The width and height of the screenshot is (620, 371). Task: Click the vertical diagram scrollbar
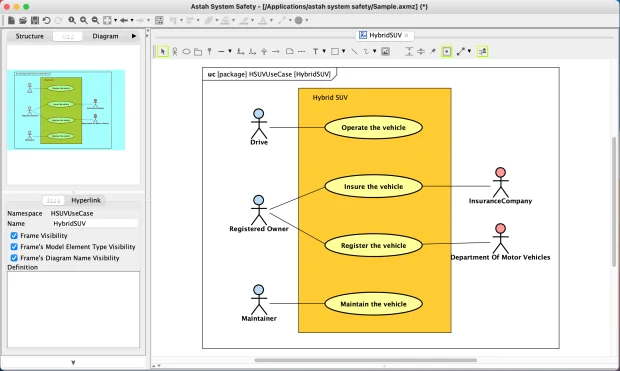[x=614, y=202]
